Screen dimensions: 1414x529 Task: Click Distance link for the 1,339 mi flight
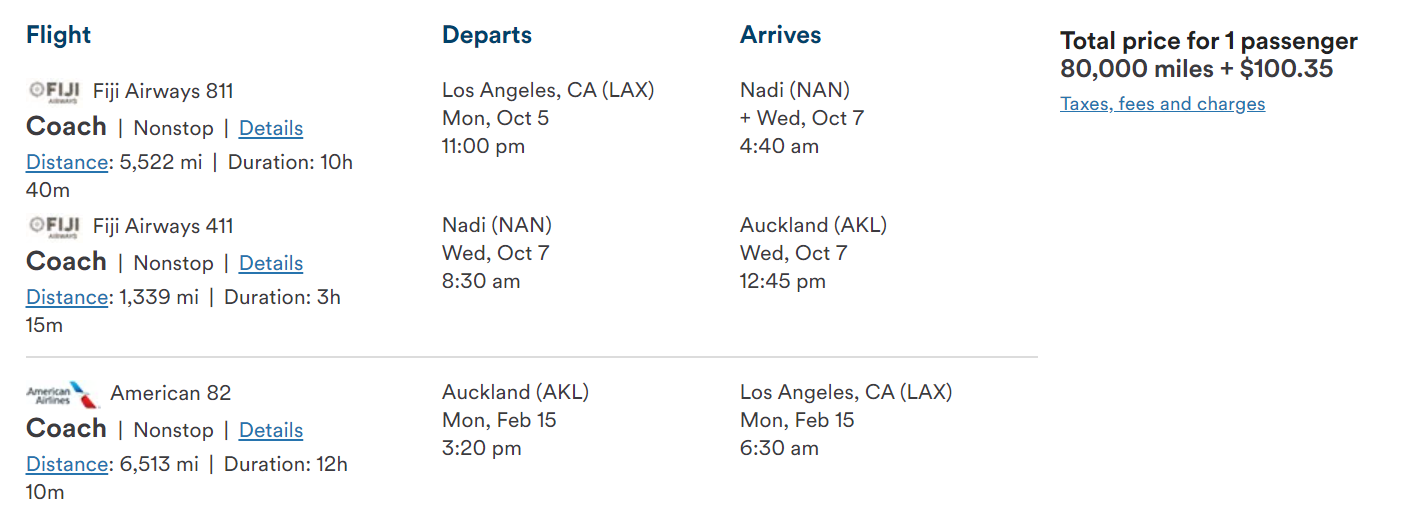pos(66,297)
